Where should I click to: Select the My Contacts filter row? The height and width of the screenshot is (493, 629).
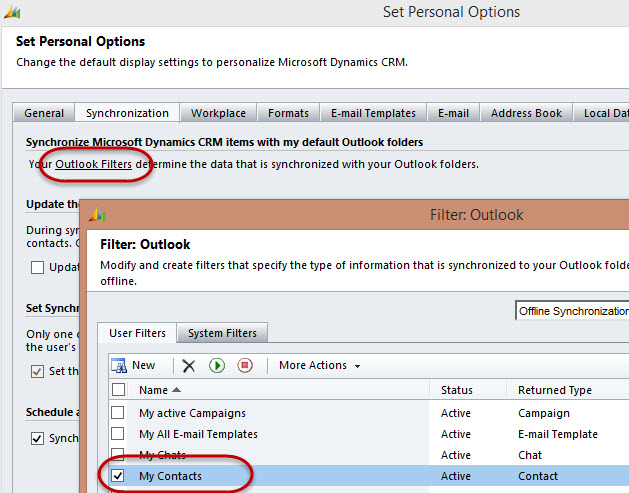click(x=280, y=476)
